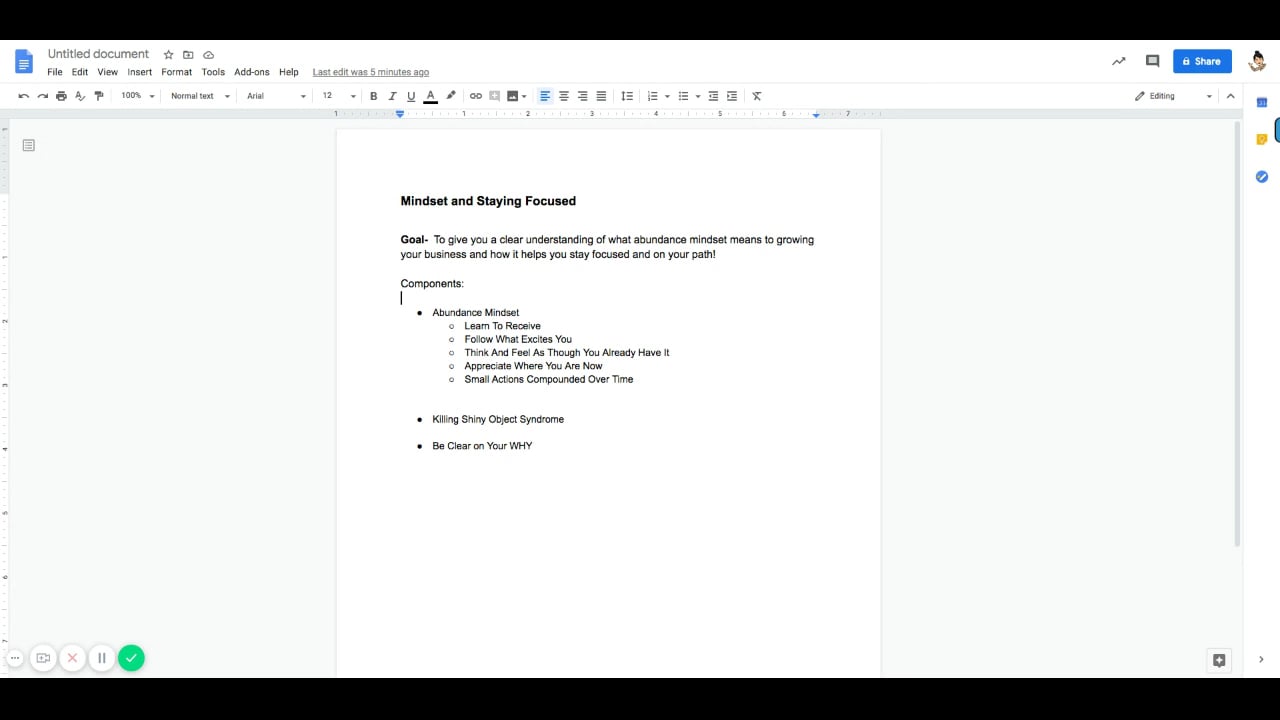Clear formatting with the Tx icon

tap(757, 96)
